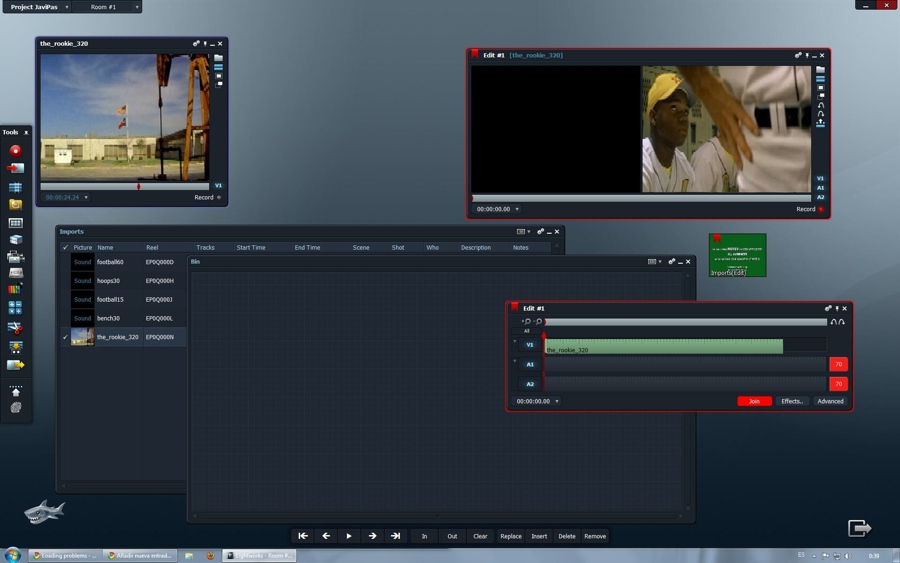Click the zoom-in magnifier on Edit #1 timeline
This screenshot has width=900, height=563.
[527, 322]
